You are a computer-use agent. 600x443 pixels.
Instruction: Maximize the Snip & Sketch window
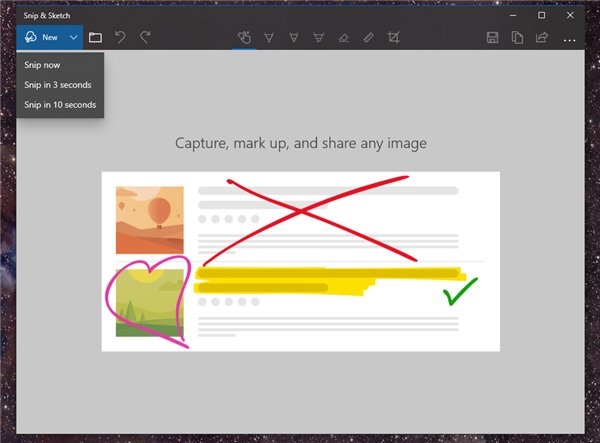click(541, 15)
